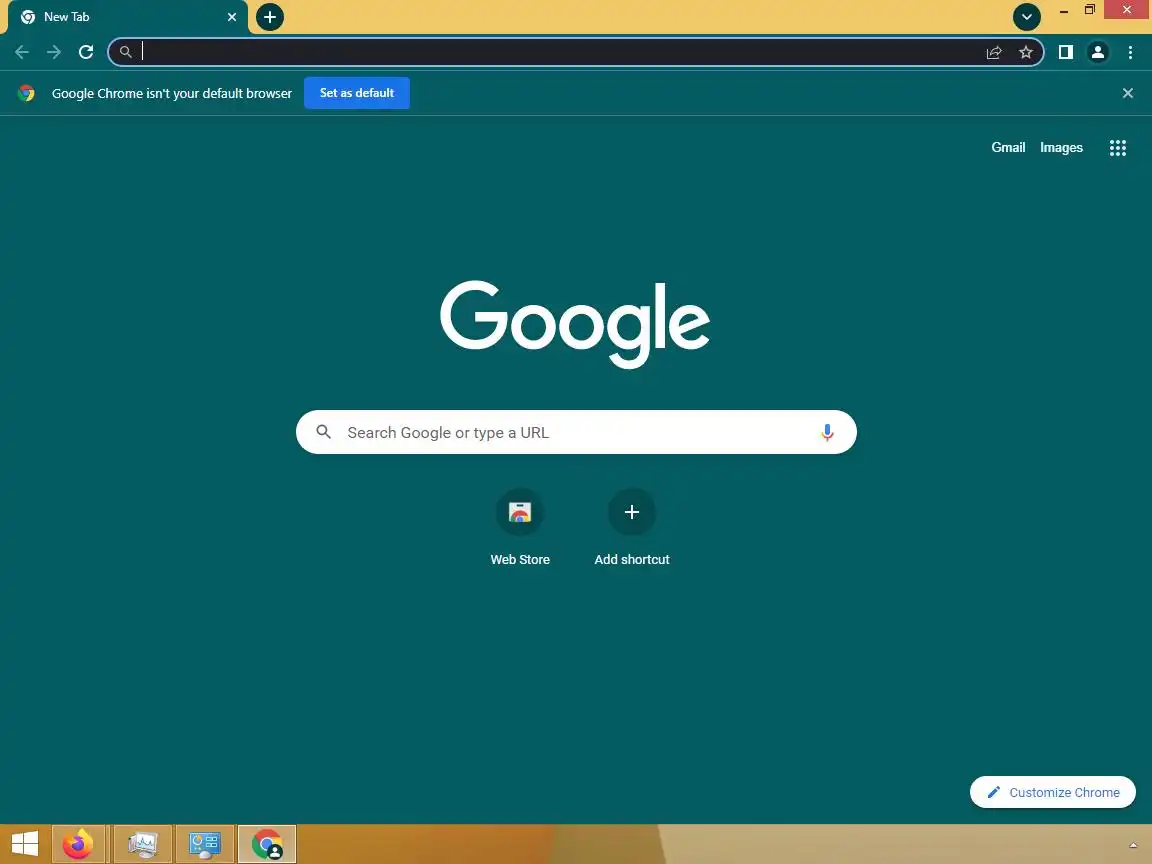This screenshot has height=864, width=1152.
Task: Bookmark this tab with the star icon
Action: click(x=1026, y=52)
